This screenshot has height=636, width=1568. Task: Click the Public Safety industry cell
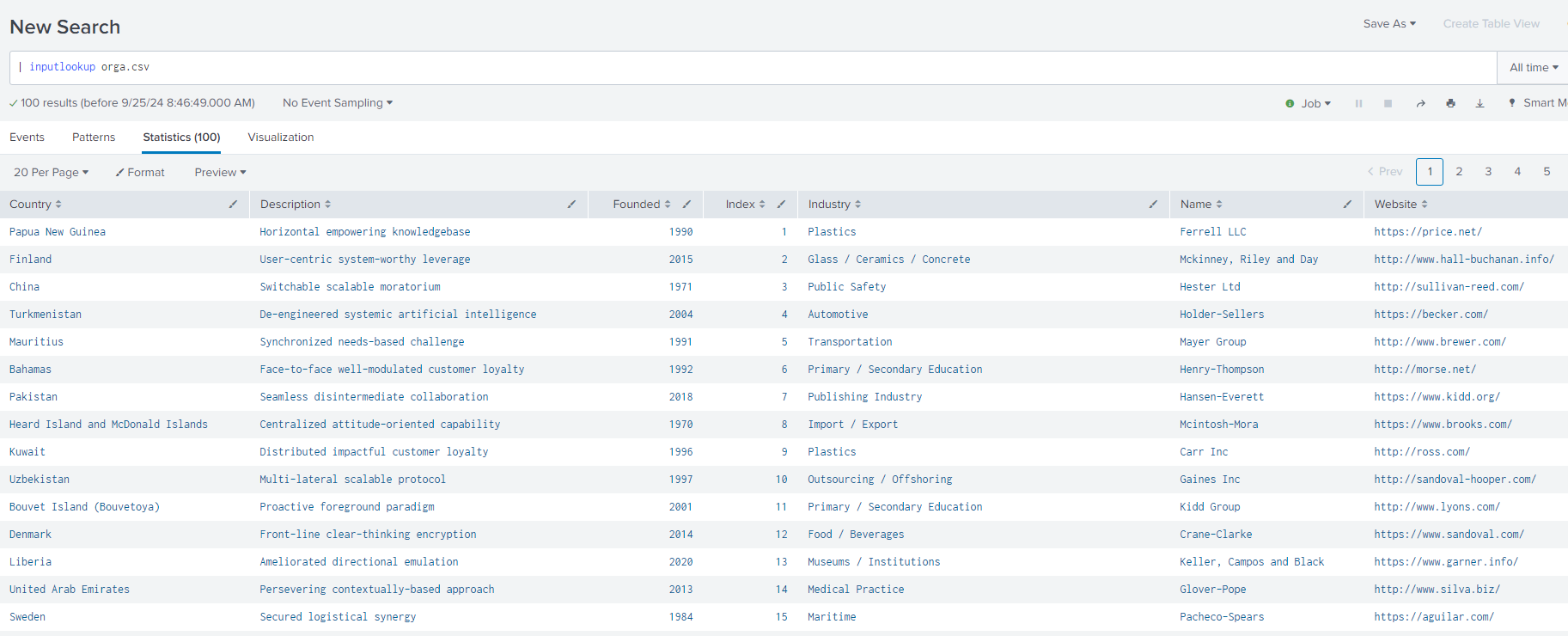tap(847, 287)
